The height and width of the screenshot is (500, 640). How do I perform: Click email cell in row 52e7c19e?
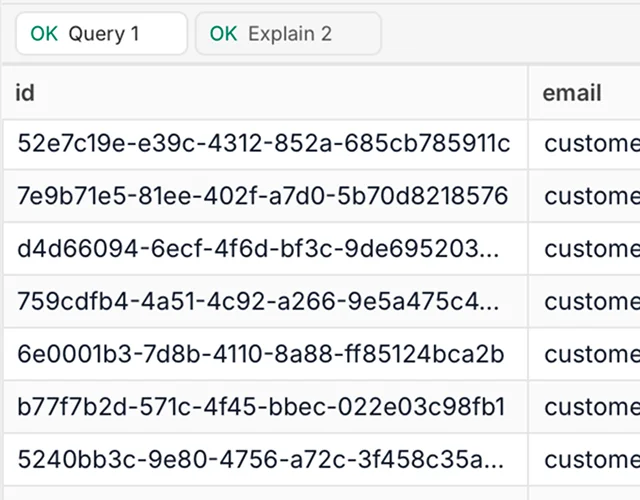(x=584, y=144)
